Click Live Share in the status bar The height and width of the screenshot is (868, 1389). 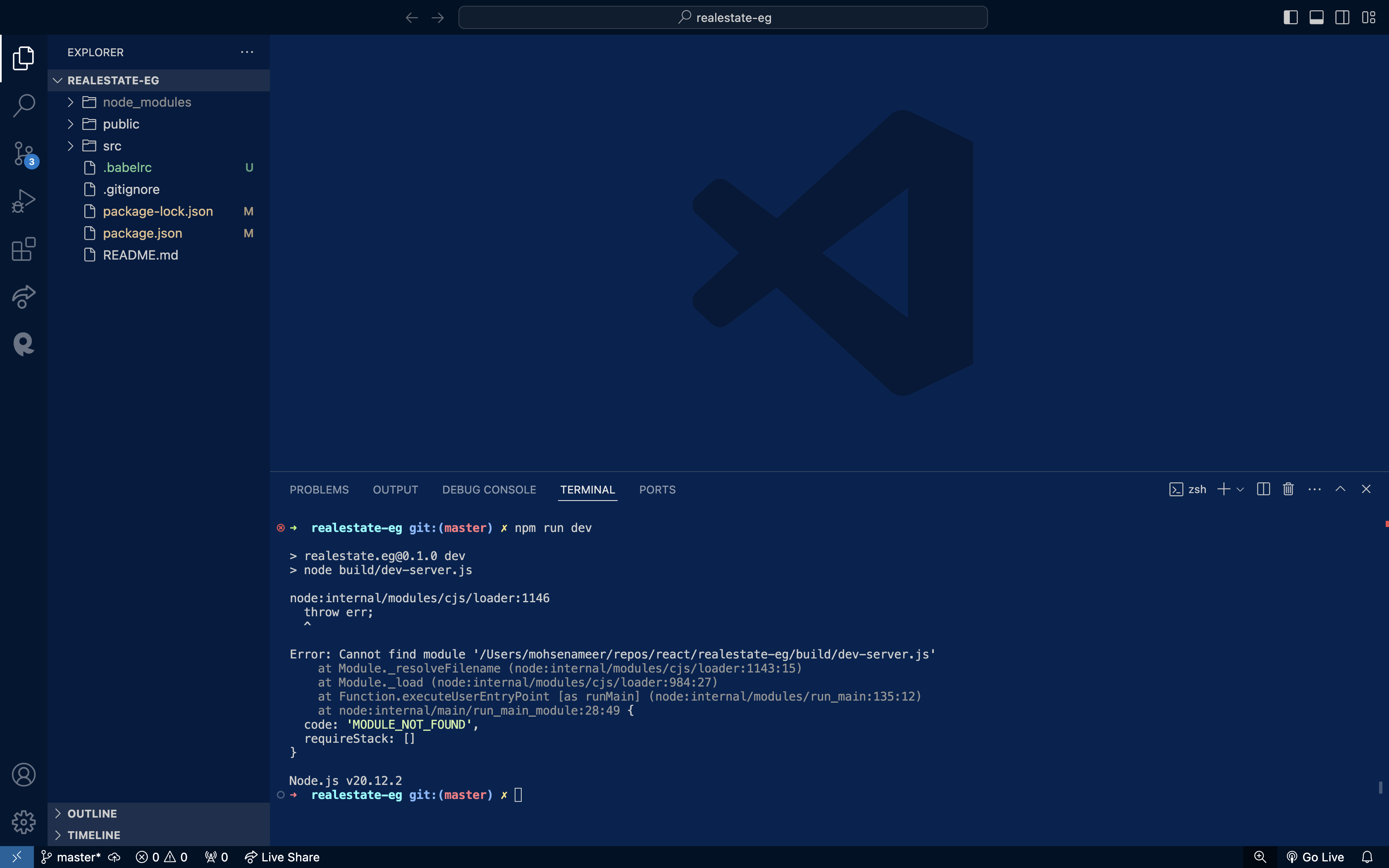[282, 857]
